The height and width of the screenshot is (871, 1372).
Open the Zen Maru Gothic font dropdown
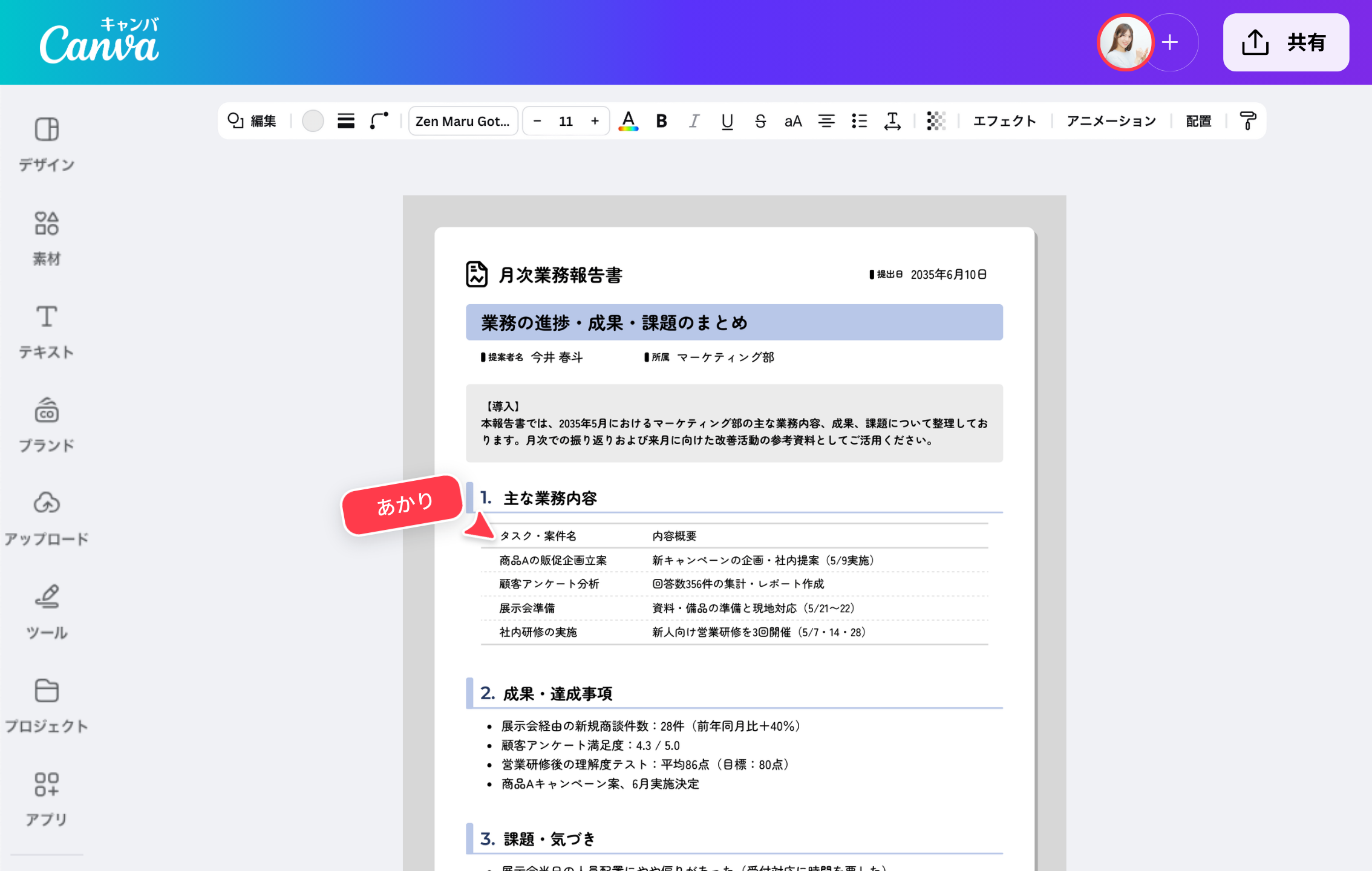coord(463,121)
